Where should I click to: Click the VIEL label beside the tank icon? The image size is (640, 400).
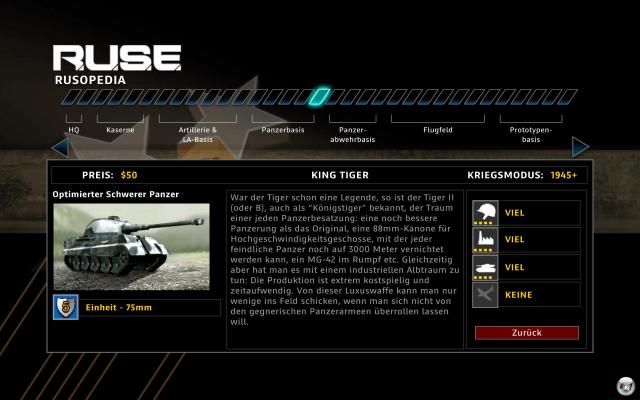tap(514, 267)
